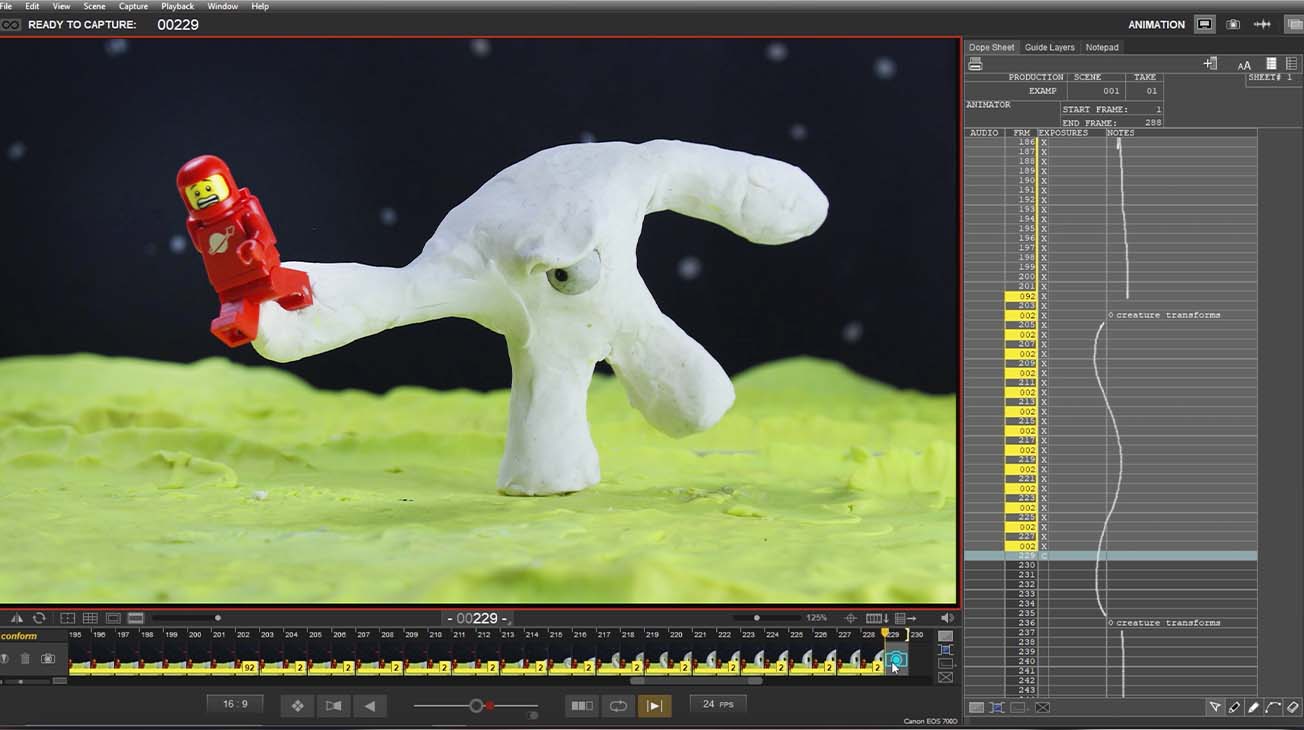Viewport: 1304px width, 730px height.
Task: Click the frame export arrow icon
Action: (906, 618)
